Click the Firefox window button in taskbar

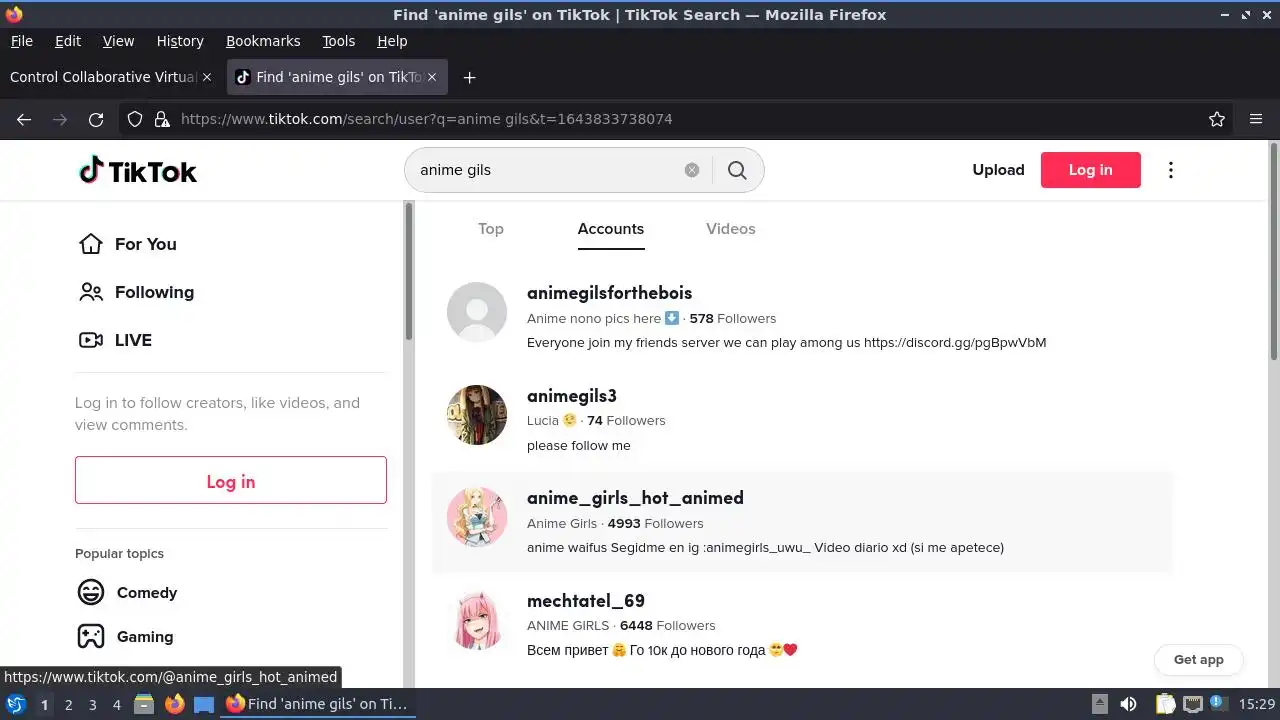(x=318, y=704)
